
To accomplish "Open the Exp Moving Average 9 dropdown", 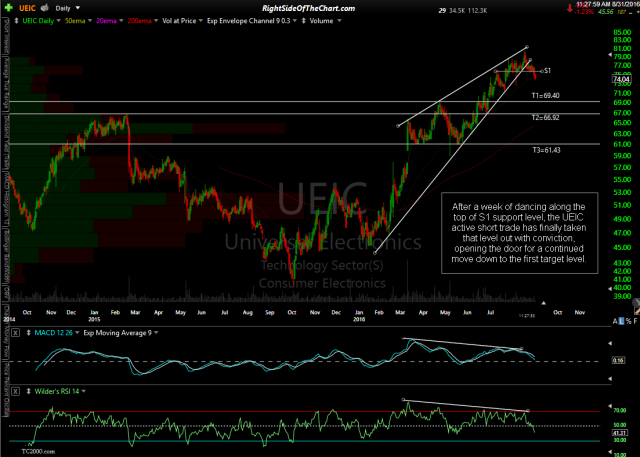I will [x=156, y=333].
